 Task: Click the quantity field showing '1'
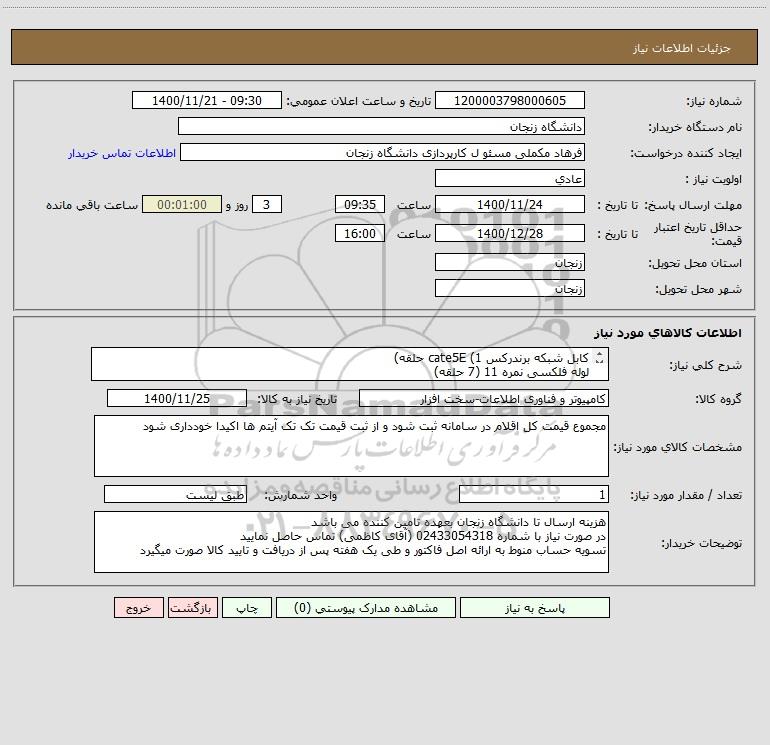click(x=534, y=494)
